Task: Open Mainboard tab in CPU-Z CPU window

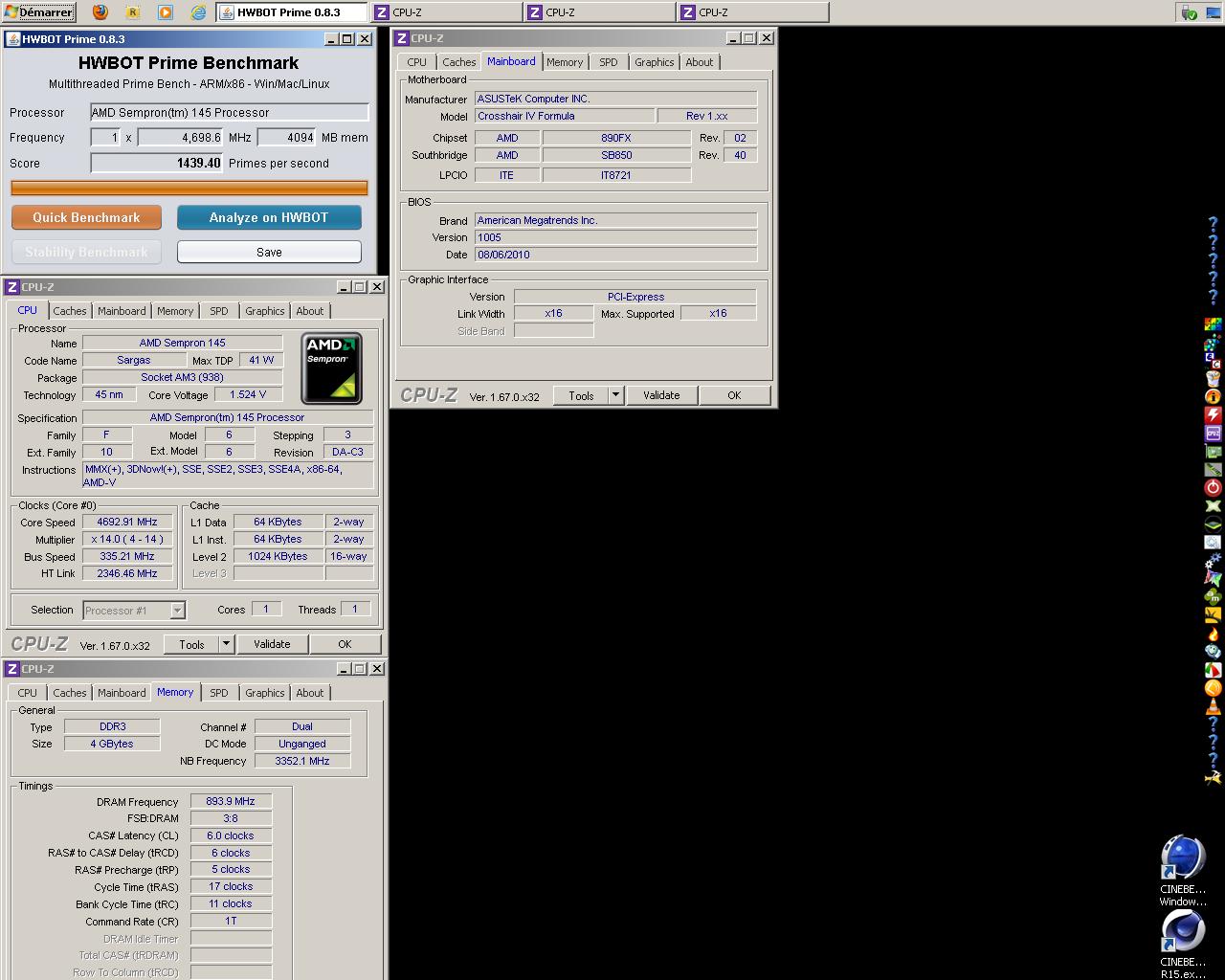Action: click(x=122, y=311)
